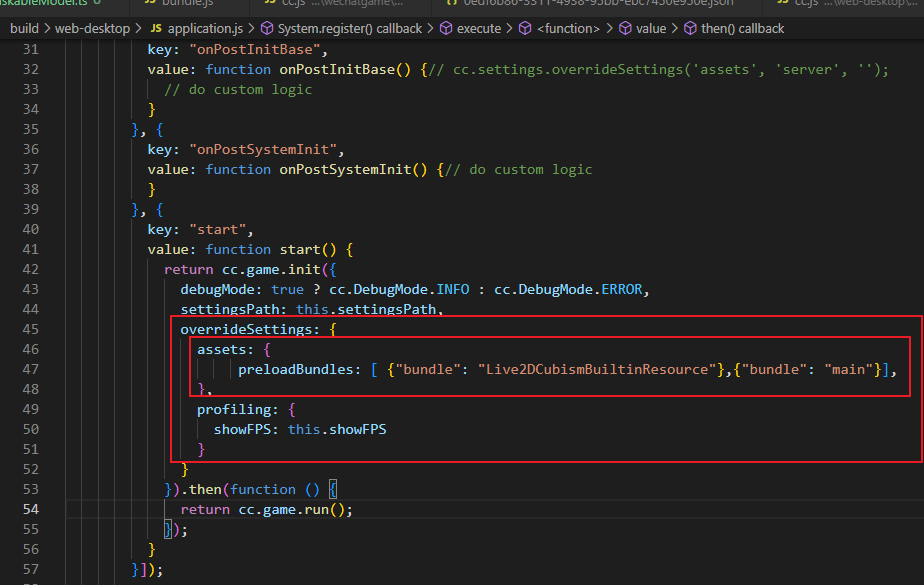Image resolution: width=924 pixels, height=585 pixels.
Task: Click the 'preloadBundles' property name
Action: point(295,369)
